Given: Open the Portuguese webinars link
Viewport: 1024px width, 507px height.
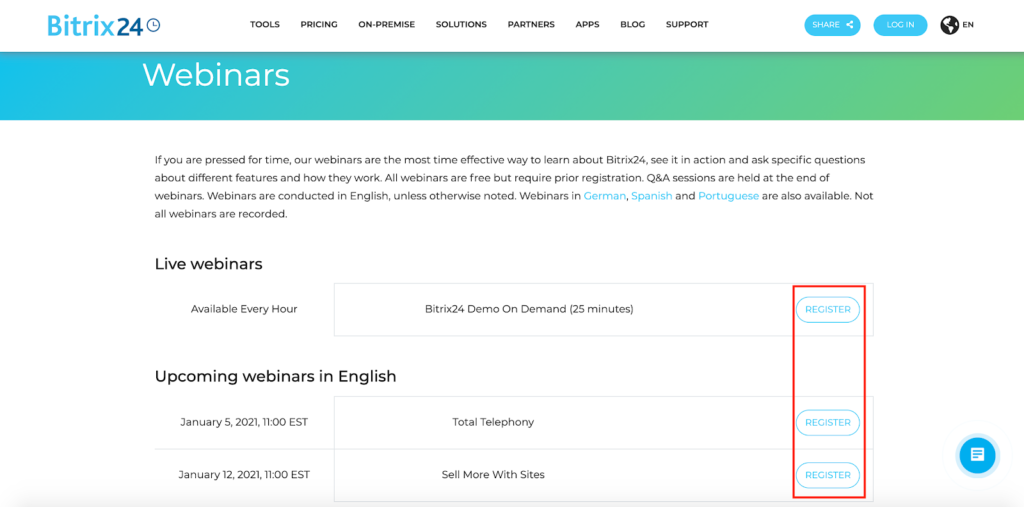Looking at the screenshot, I should 728,196.
